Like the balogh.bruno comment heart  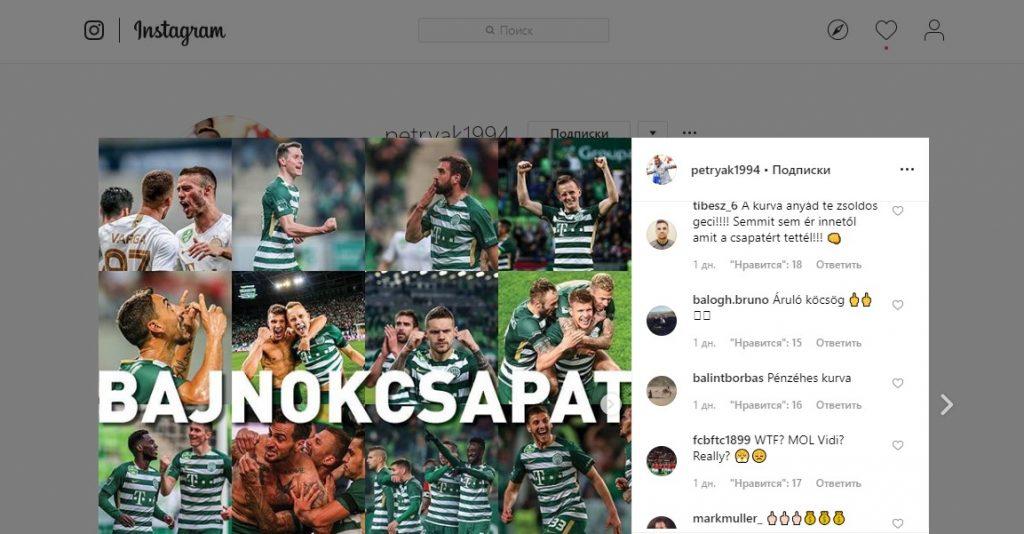click(x=898, y=305)
